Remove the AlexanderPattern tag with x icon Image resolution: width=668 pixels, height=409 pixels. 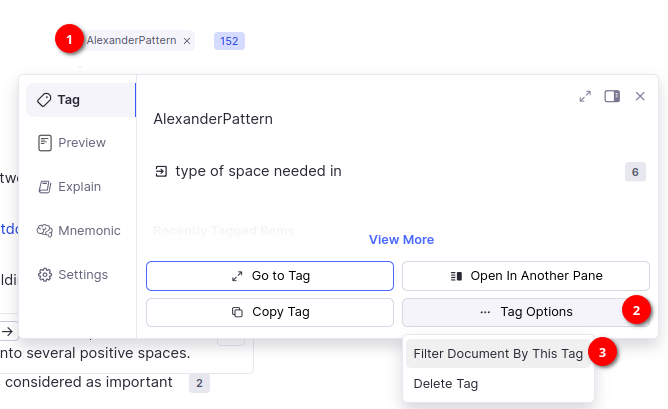[187, 41]
